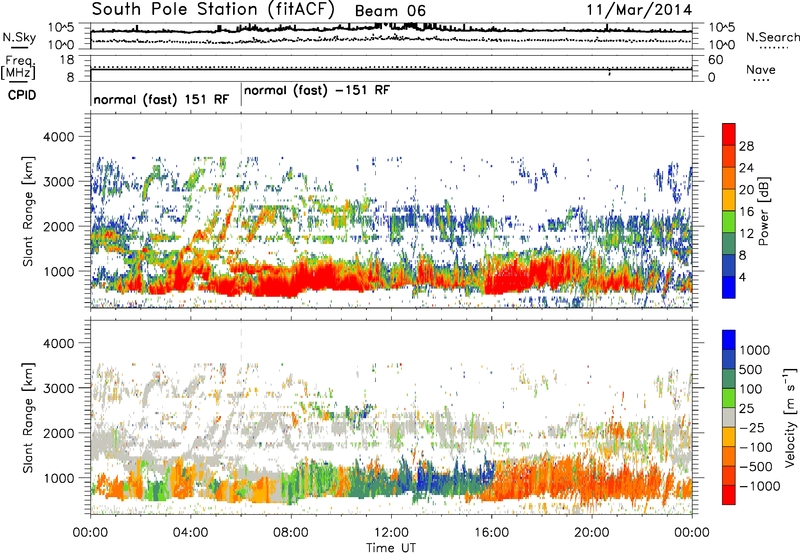Click the "500" label on the velocity colorbar

coord(751,369)
